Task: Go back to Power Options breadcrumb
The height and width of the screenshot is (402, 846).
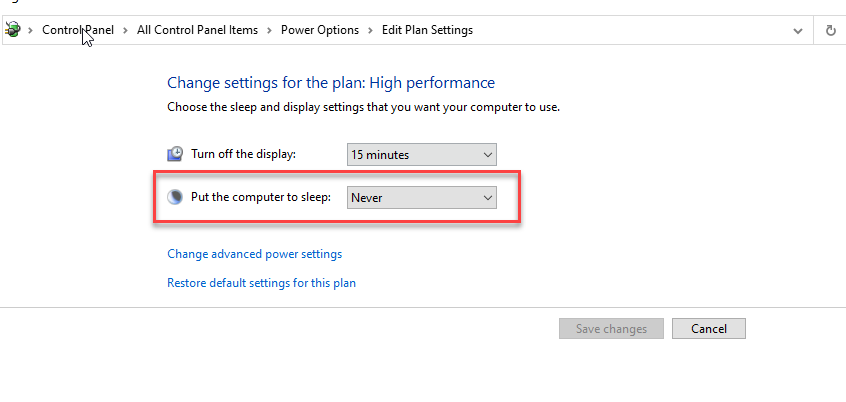Action: tap(320, 30)
